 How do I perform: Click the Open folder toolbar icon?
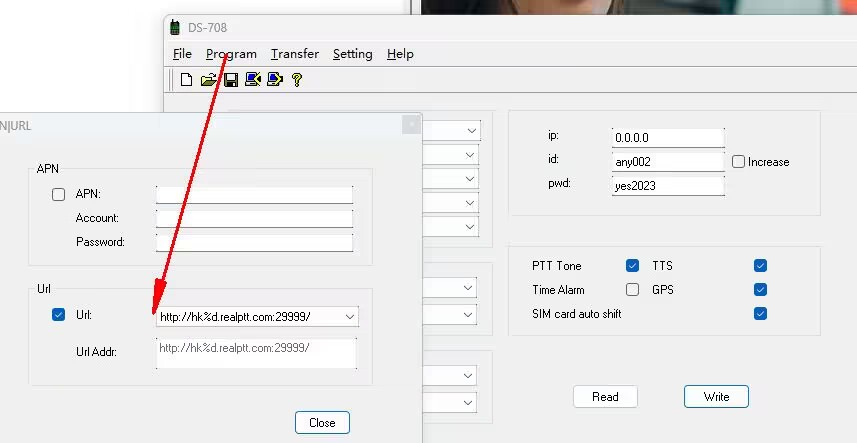point(208,80)
